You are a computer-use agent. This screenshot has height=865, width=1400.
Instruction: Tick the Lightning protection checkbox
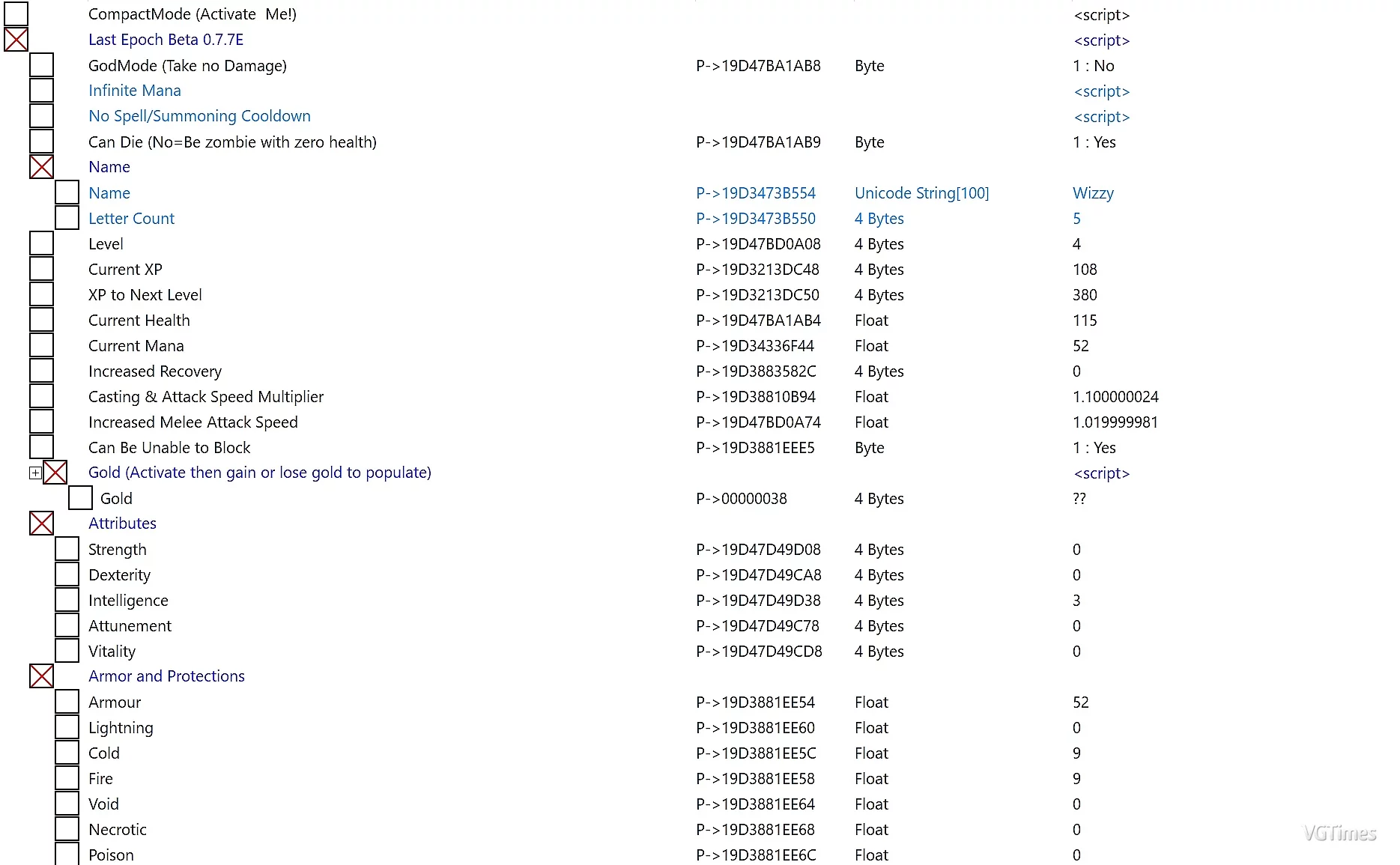click(x=67, y=727)
